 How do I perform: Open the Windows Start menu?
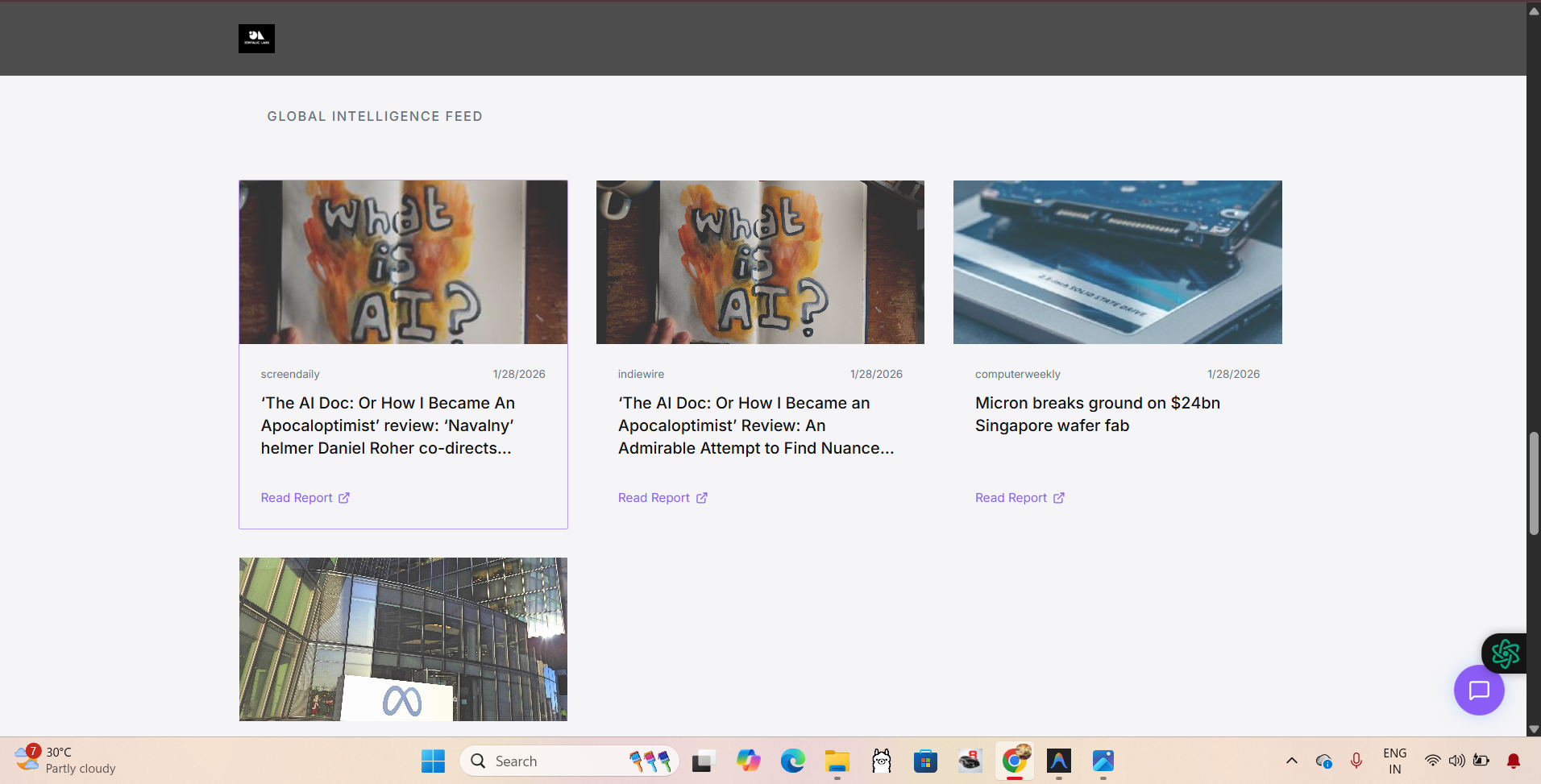tap(433, 761)
